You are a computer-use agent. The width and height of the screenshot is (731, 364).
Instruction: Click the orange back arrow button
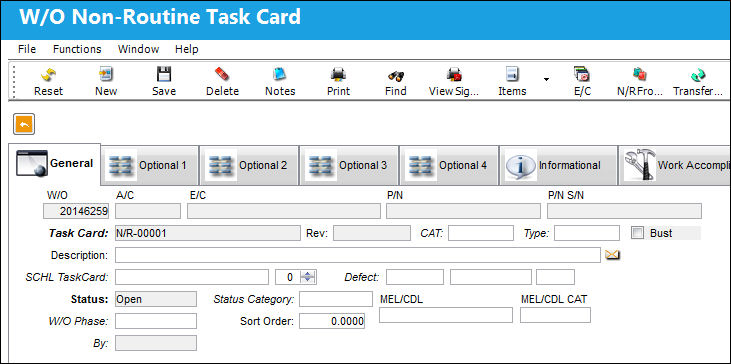tap(24, 124)
